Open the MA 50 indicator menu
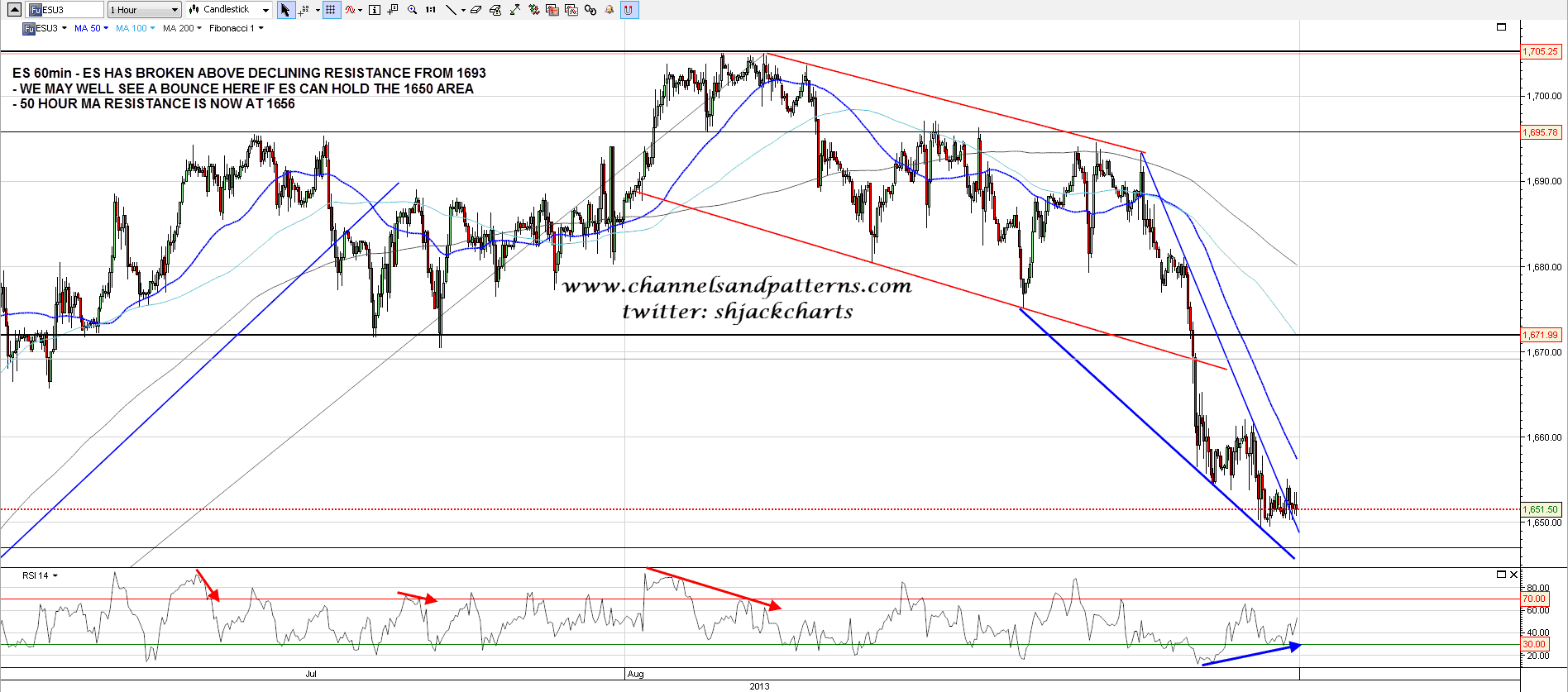 [91, 28]
